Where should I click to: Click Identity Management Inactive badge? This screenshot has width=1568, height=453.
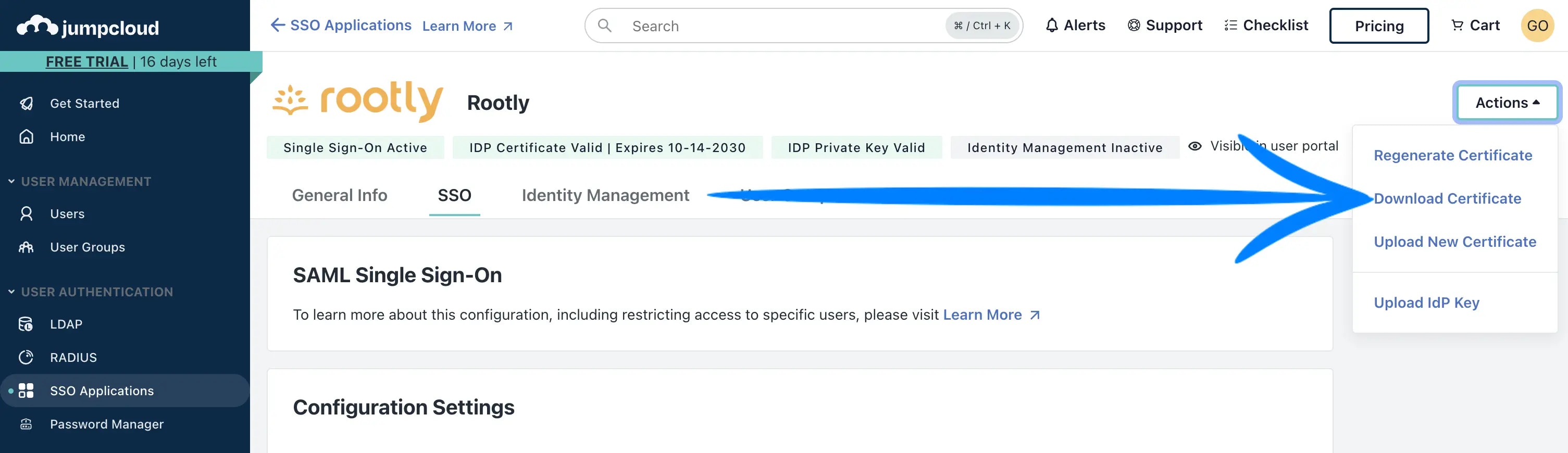(1065, 147)
